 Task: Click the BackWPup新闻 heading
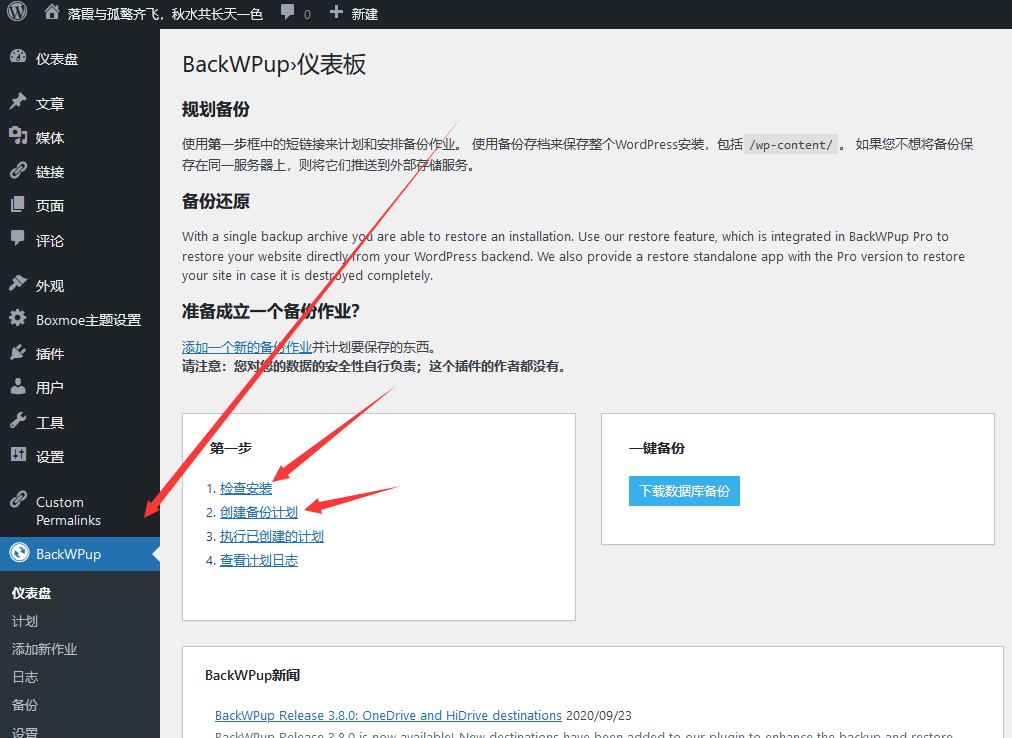tap(252, 675)
